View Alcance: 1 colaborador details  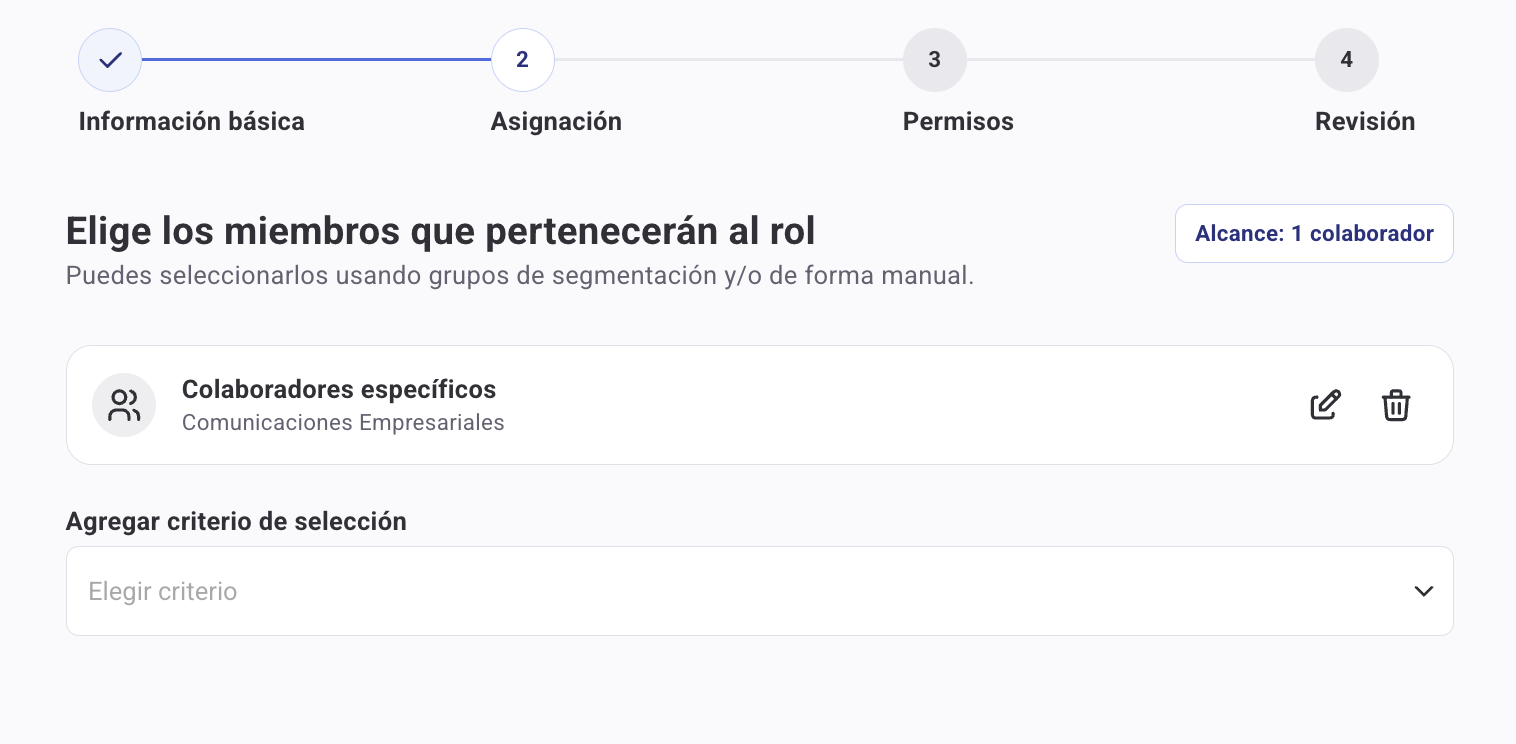[x=1314, y=233]
